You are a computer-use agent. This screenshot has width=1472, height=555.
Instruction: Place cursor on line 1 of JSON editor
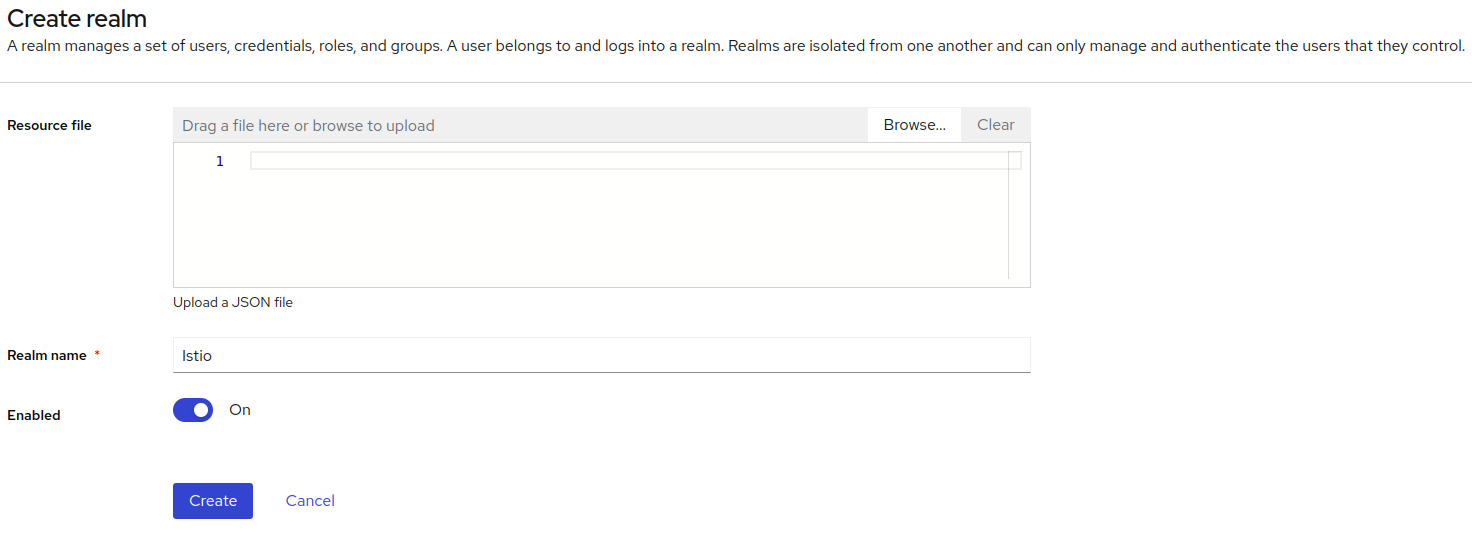pyautogui.click(x=630, y=161)
